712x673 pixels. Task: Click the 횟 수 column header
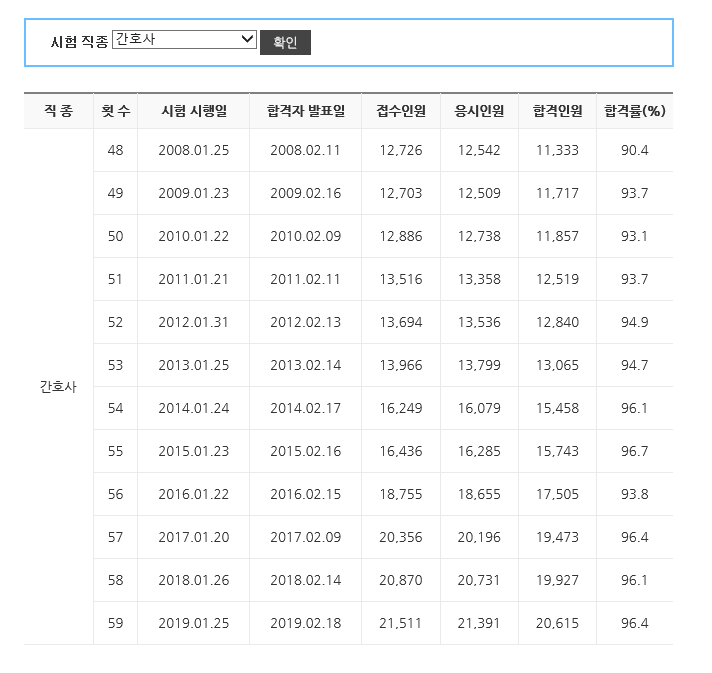tap(115, 111)
